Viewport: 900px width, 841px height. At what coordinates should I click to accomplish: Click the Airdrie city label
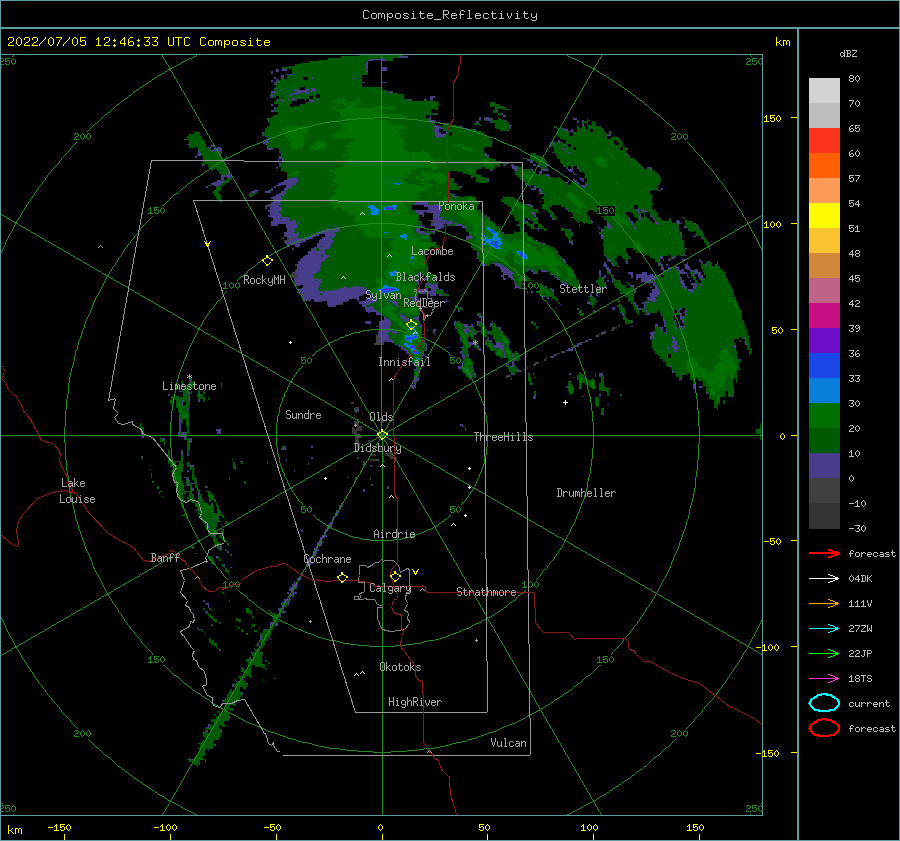pos(394,534)
